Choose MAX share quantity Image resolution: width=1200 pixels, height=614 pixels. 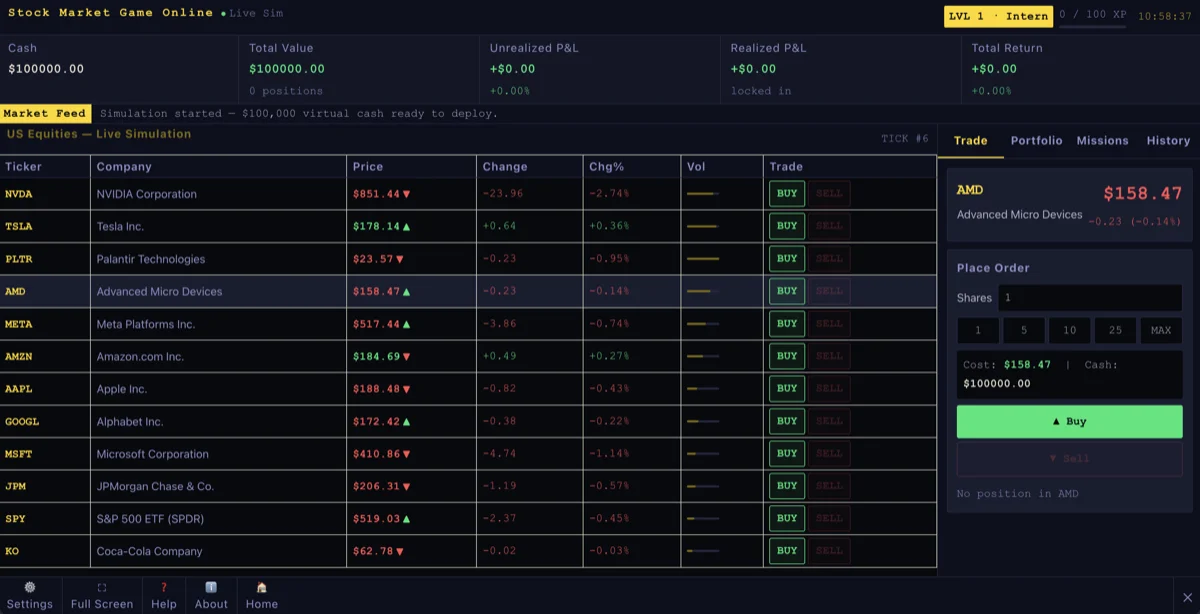[1161, 330]
